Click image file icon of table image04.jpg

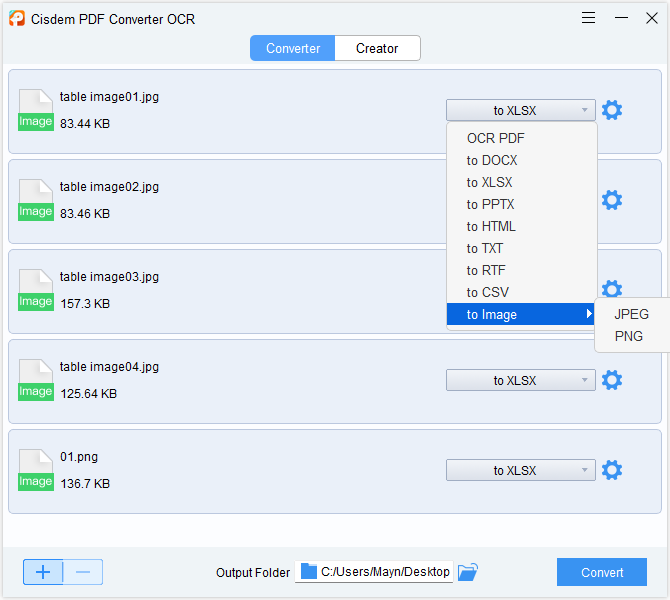point(36,380)
